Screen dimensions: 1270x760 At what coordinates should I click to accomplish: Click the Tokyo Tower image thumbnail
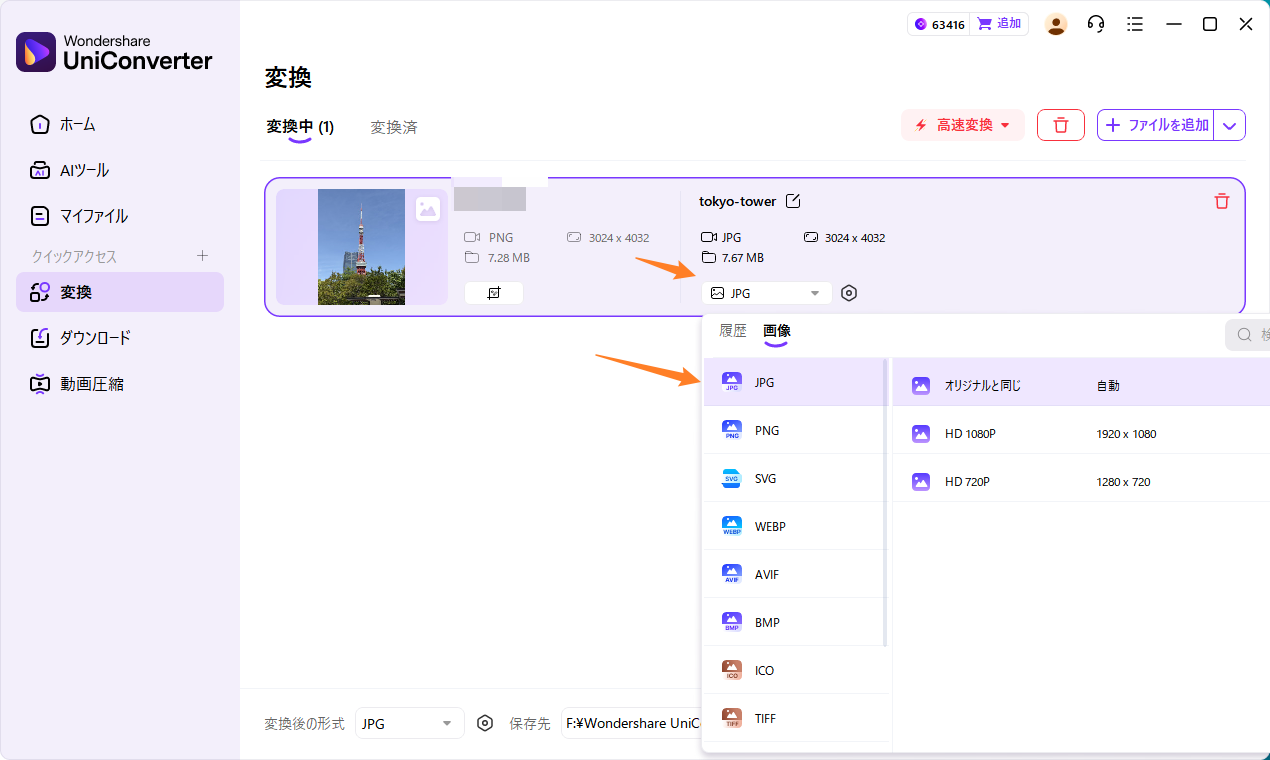(361, 247)
